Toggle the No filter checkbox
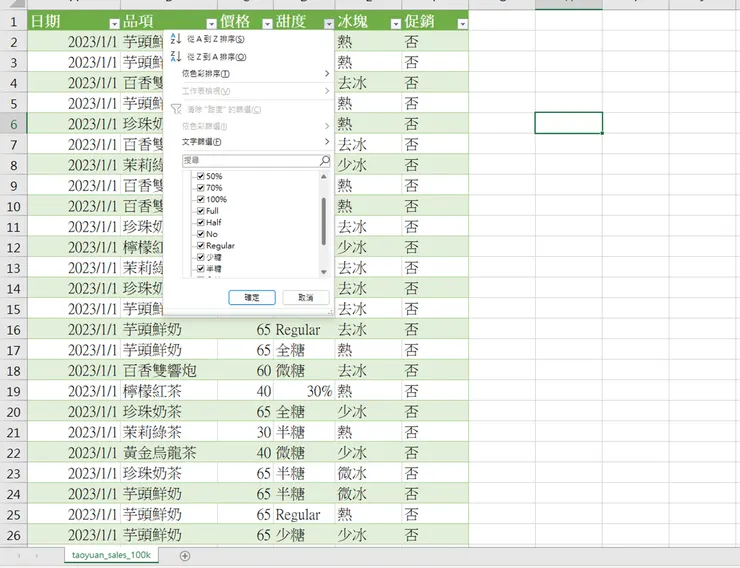This screenshot has height=568, width=740. pyautogui.click(x=201, y=234)
